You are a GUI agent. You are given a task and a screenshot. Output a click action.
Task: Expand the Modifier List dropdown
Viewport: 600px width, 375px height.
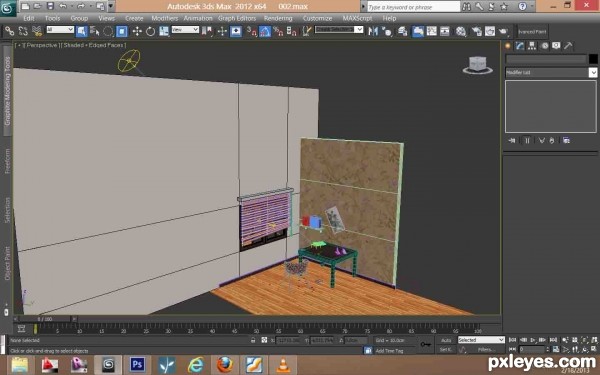[x=551, y=72]
